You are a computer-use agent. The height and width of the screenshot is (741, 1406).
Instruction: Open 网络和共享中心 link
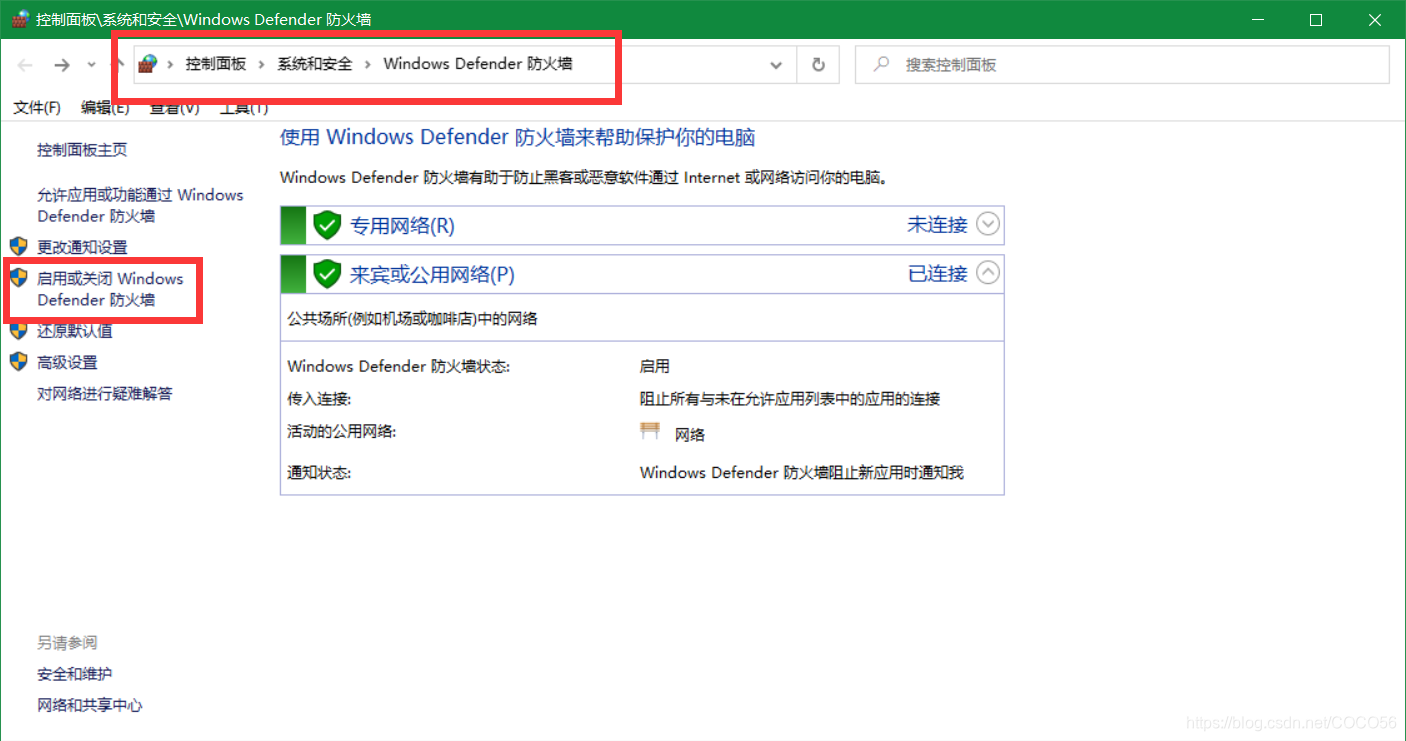tap(90, 705)
